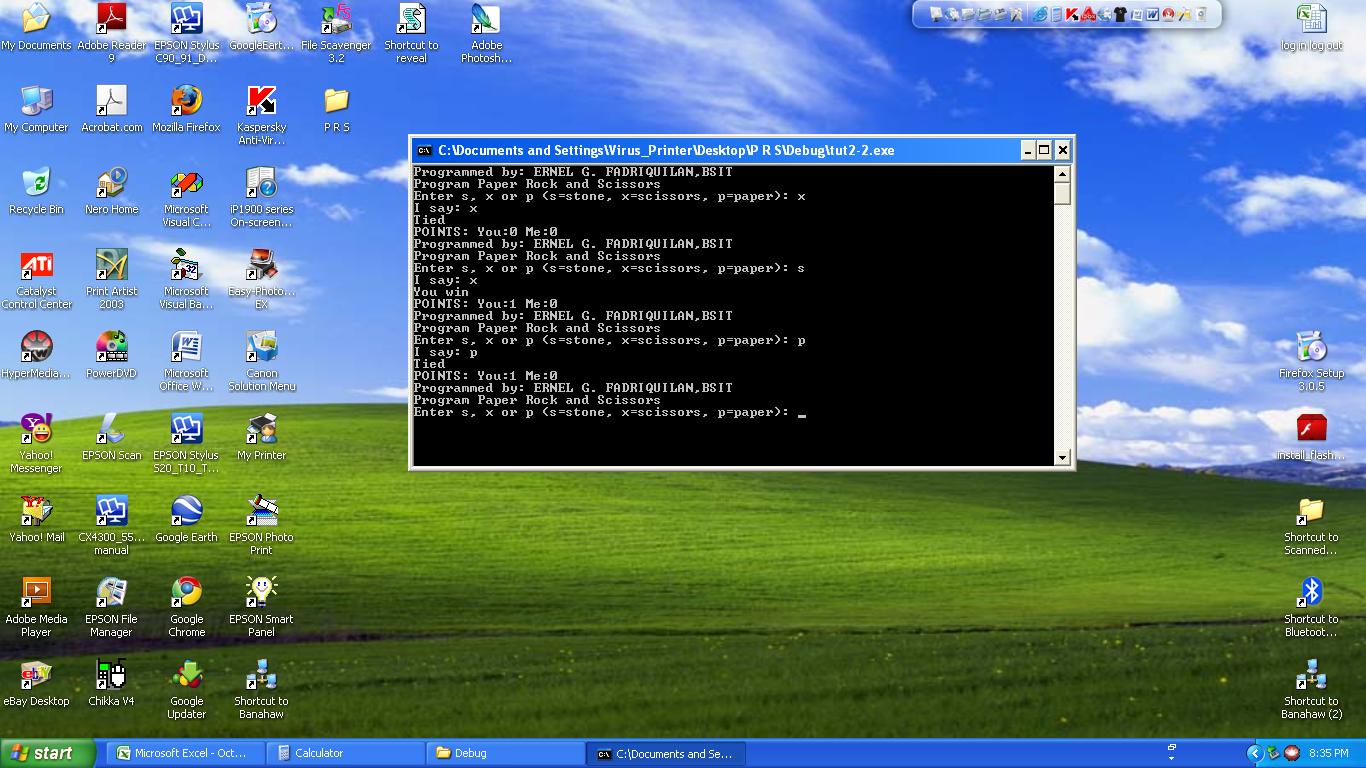
Task: Select the Google Updater icon
Action: 186,689
